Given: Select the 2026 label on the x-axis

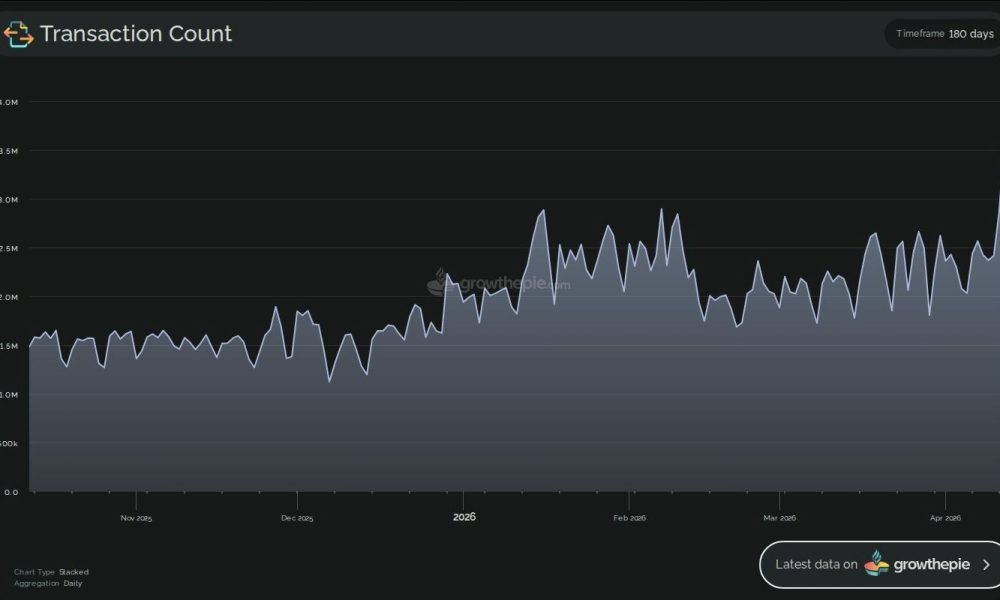Looking at the screenshot, I should click(x=464, y=517).
